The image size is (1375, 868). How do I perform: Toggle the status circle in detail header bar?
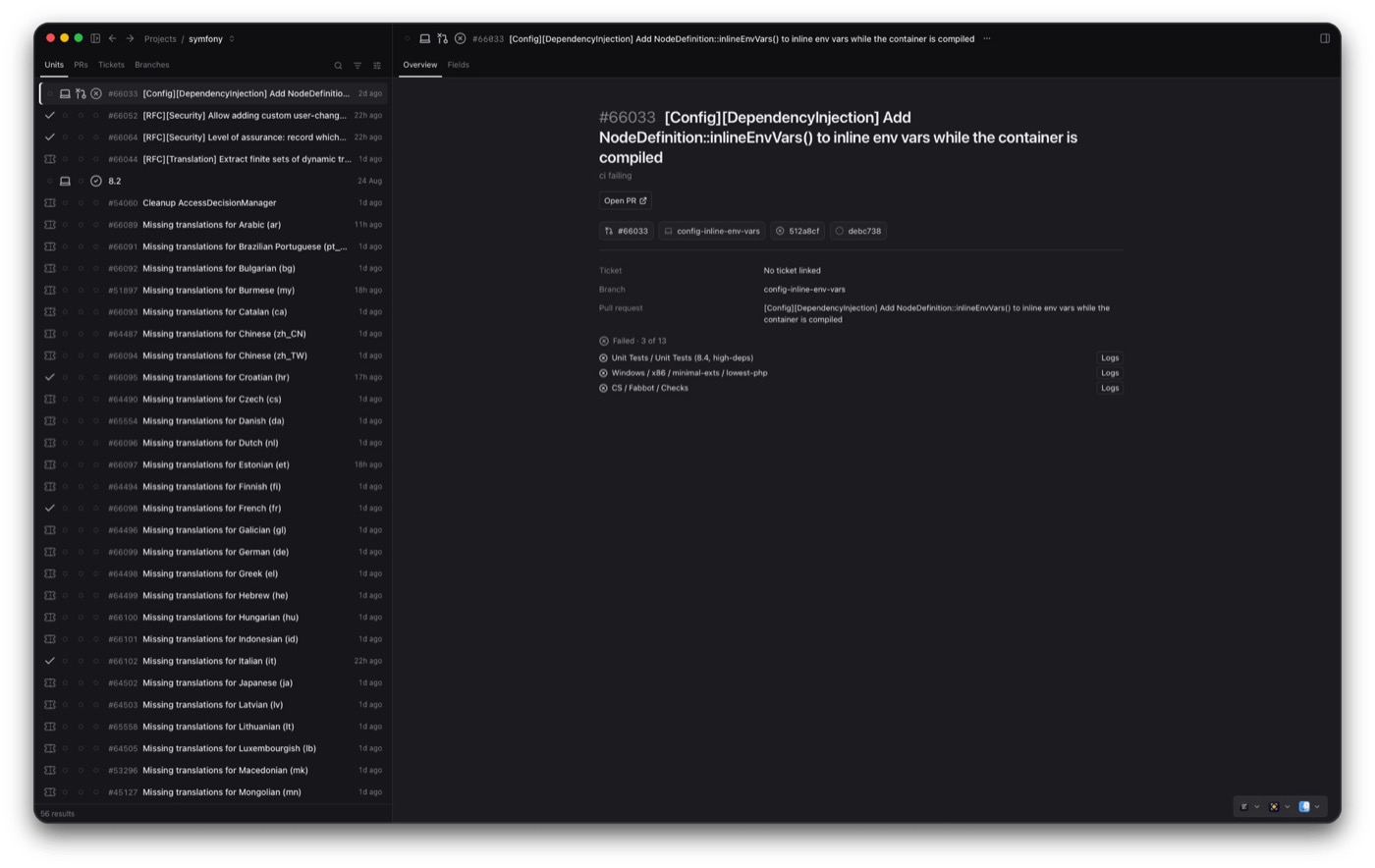[x=408, y=38]
